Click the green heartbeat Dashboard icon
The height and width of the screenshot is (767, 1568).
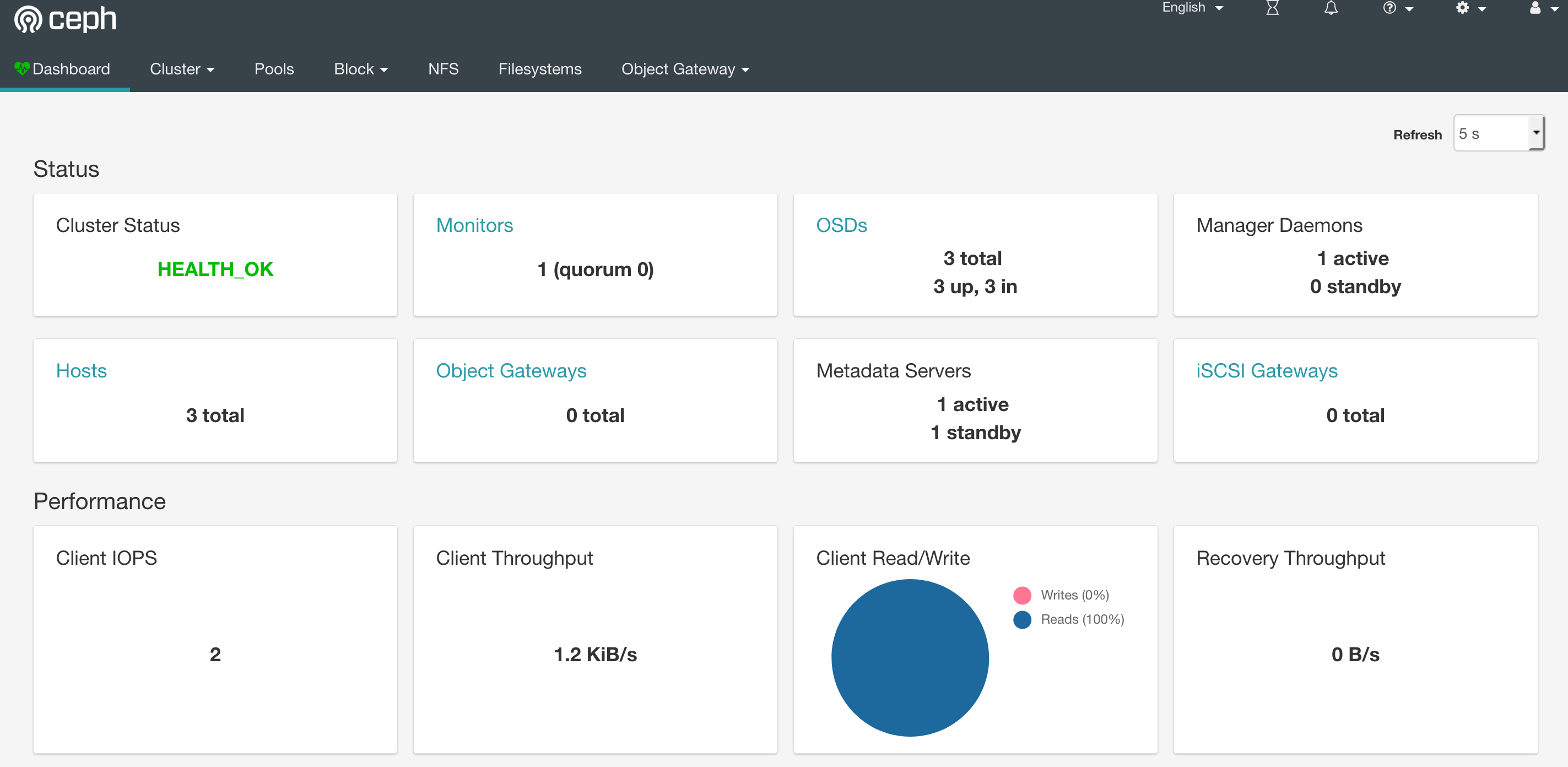tap(22, 69)
